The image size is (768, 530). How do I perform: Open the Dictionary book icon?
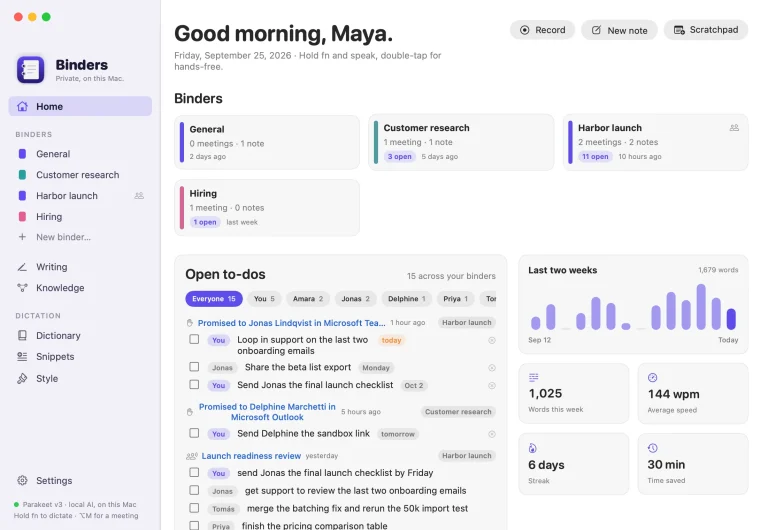(22, 336)
